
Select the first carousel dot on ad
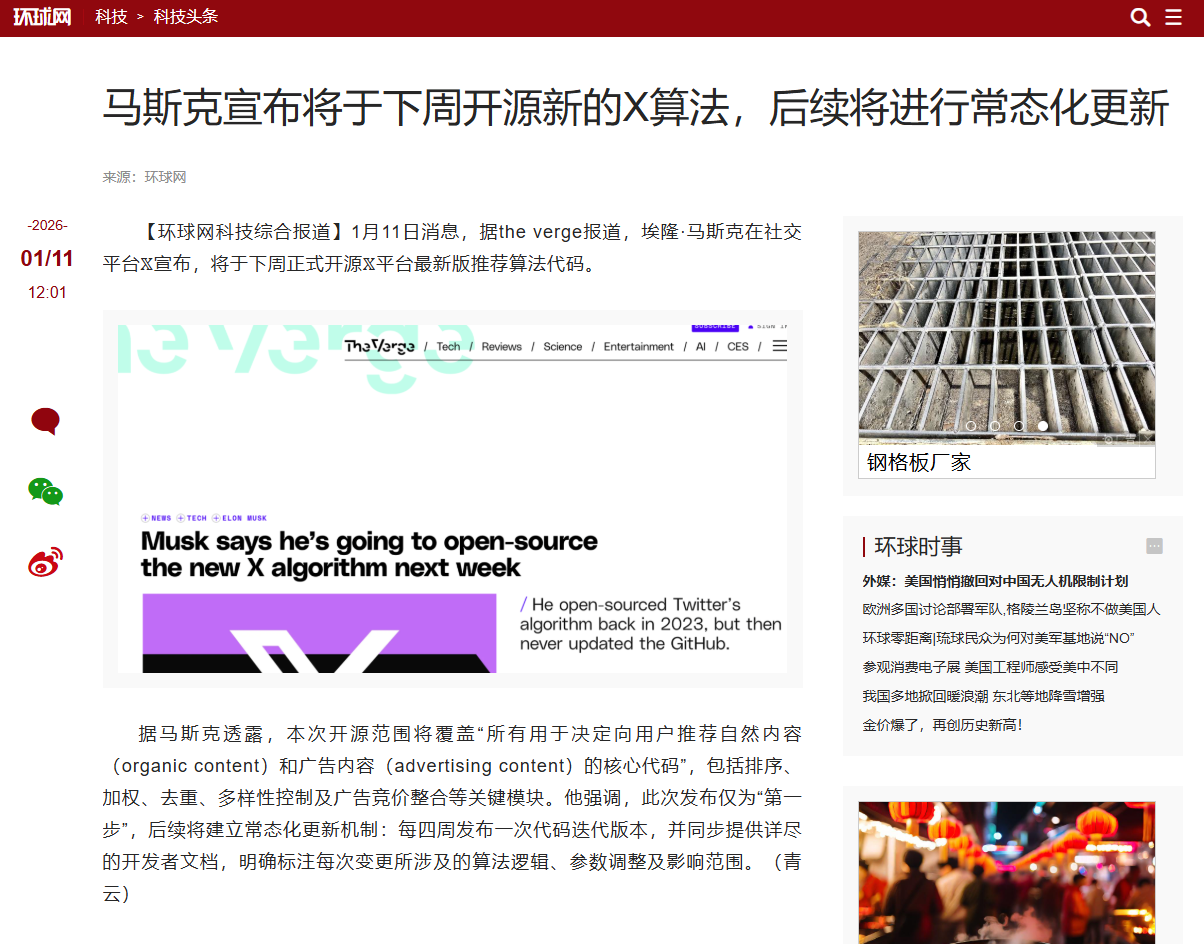(x=970, y=426)
